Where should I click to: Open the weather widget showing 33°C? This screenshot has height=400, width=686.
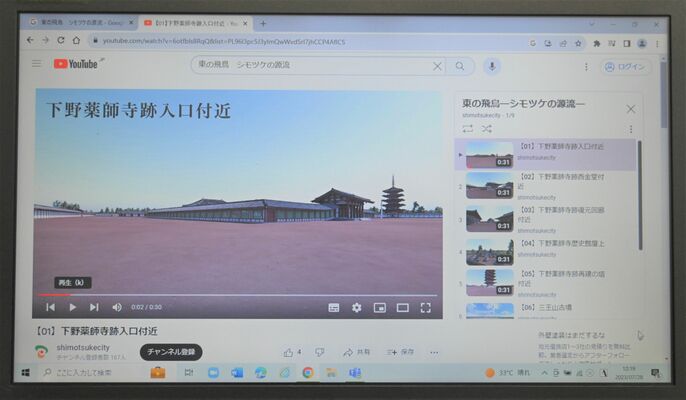[508, 373]
